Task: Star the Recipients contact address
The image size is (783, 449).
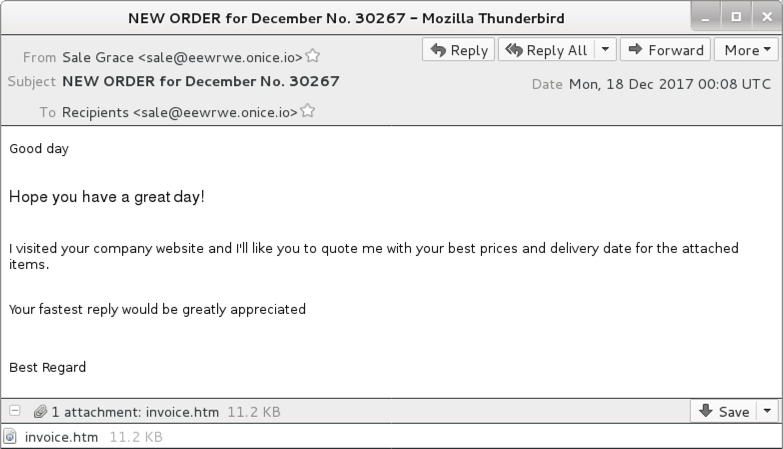Action: tap(308, 110)
